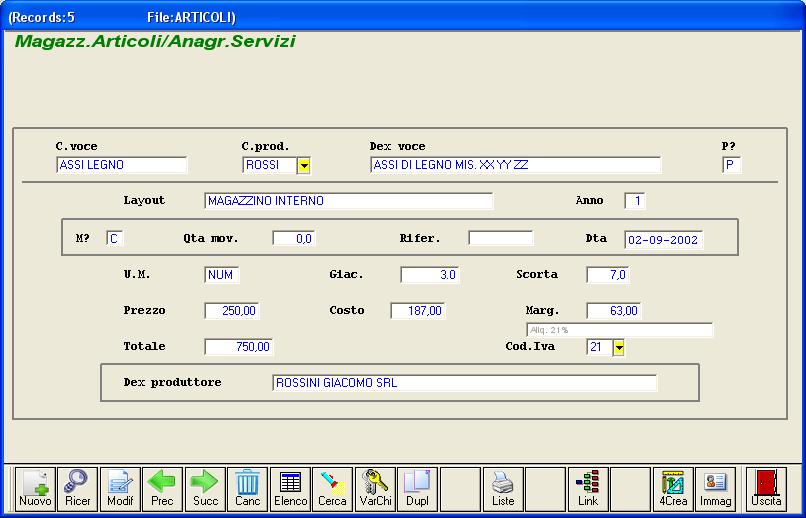
Task: Click the Dex produttore label
Action: pos(172,382)
